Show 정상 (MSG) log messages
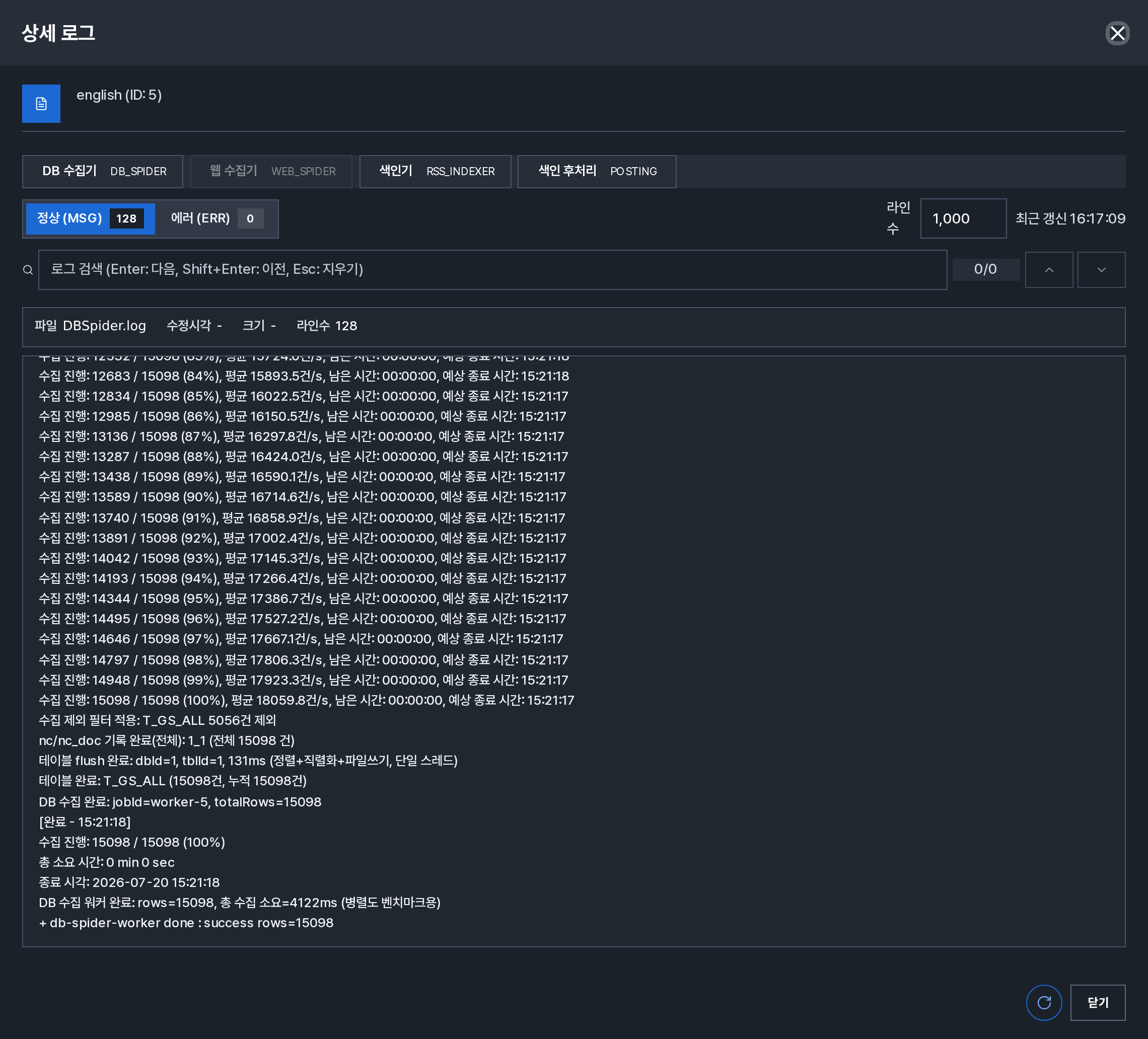Screen dimensions: 1148x1039 [x=91, y=218]
